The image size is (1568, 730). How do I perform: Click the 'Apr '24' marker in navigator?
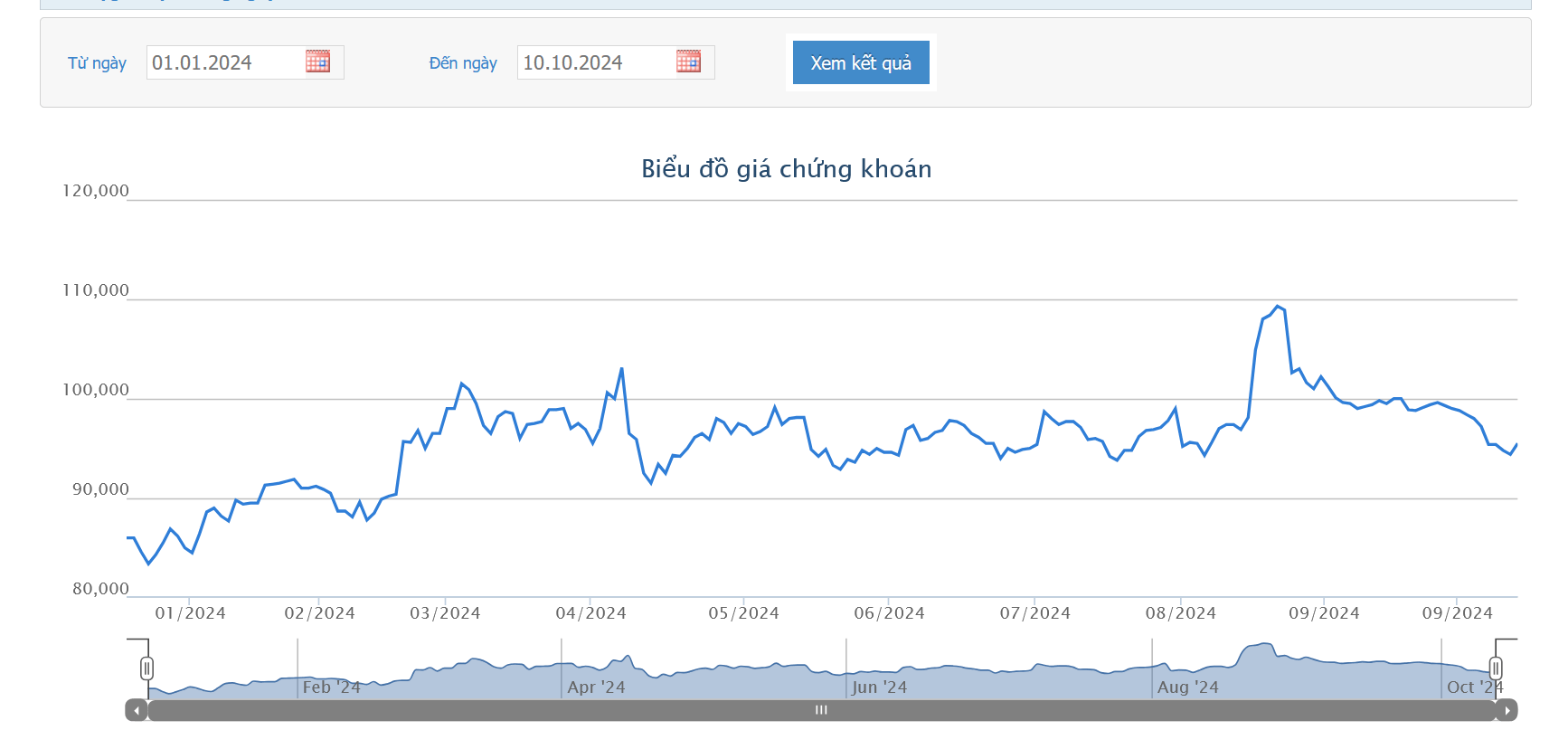click(596, 687)
